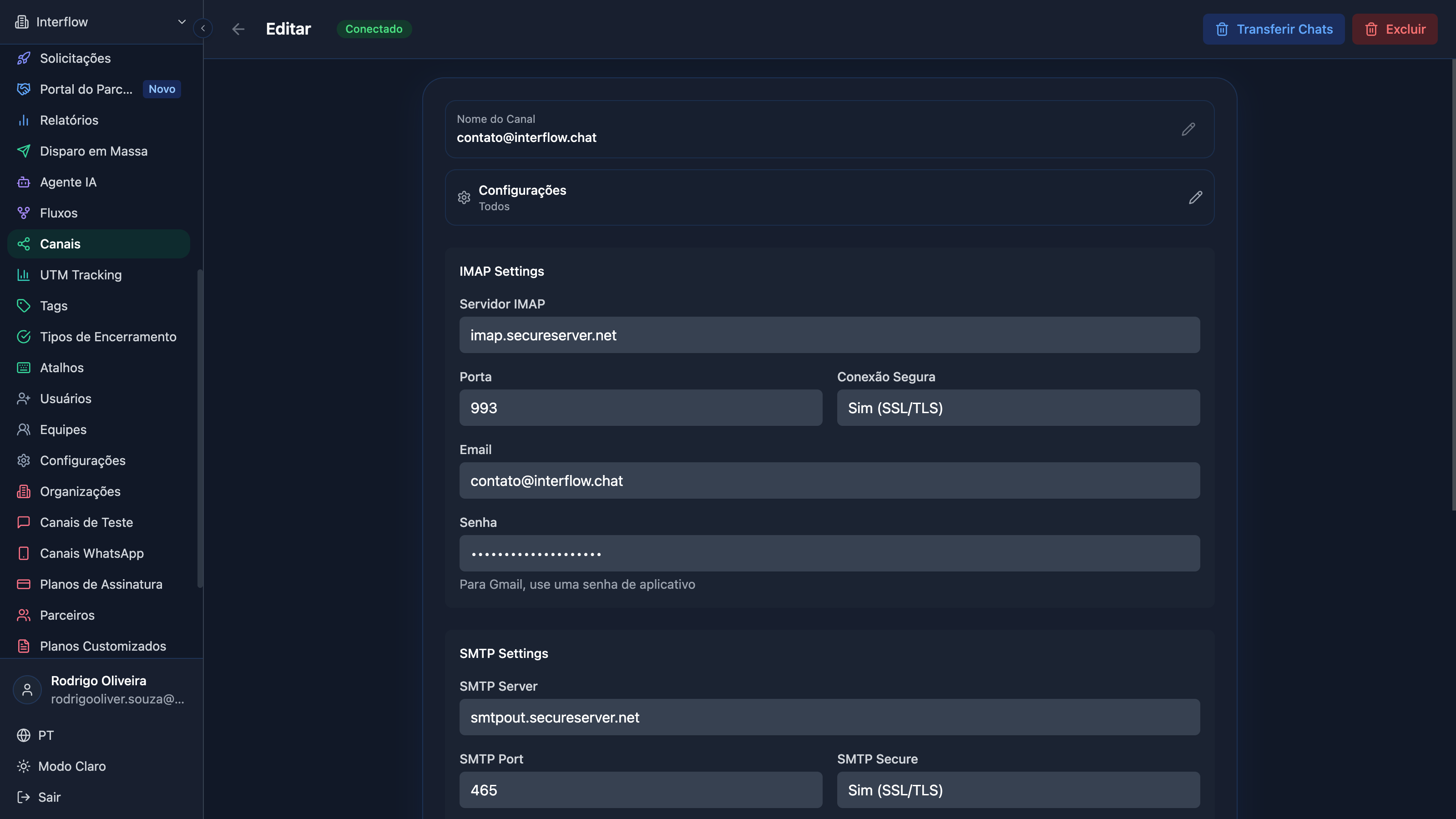Click the Excluir button

point(1395,29)
